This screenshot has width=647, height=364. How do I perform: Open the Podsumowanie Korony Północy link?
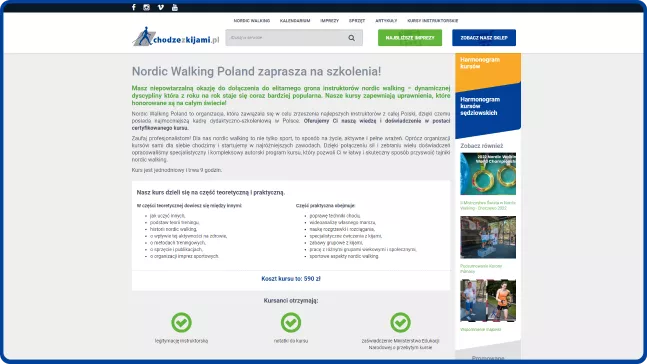[x=481, y=269]
